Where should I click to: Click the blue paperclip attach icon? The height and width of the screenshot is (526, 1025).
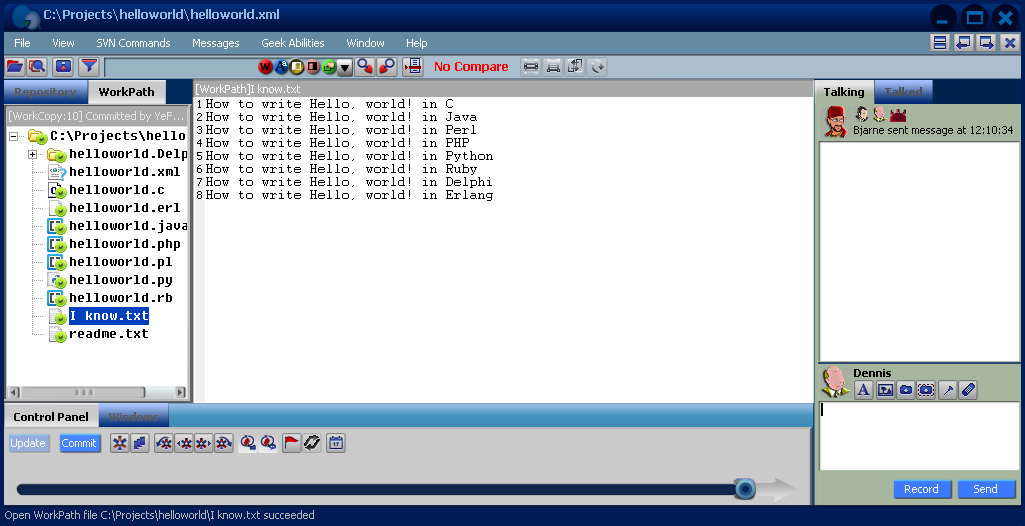click(968, 390)
